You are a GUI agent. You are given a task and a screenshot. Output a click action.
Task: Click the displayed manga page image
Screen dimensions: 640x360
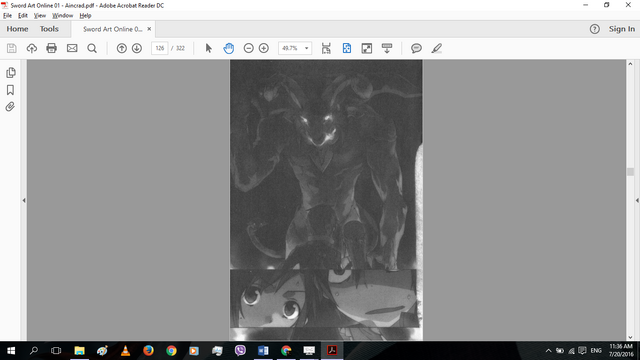326,200
